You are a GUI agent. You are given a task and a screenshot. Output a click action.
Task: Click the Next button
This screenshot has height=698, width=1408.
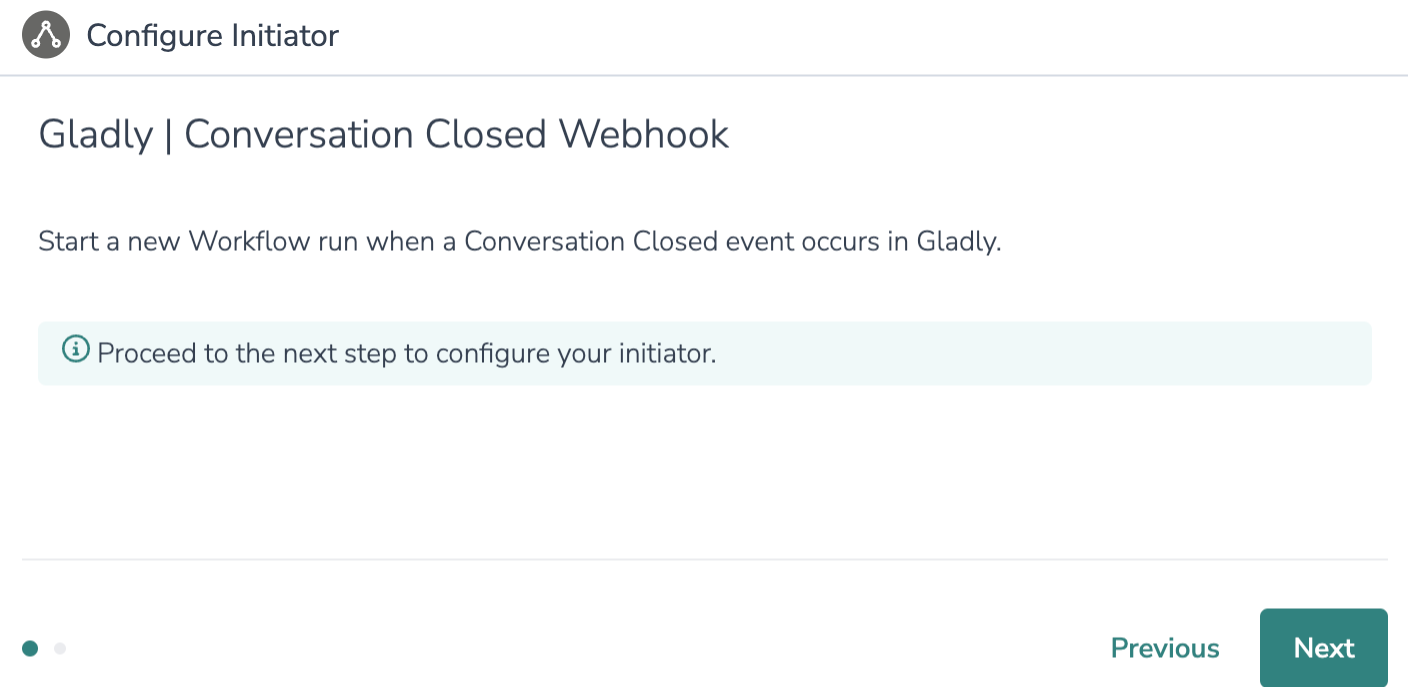(x=1323, y=648)
